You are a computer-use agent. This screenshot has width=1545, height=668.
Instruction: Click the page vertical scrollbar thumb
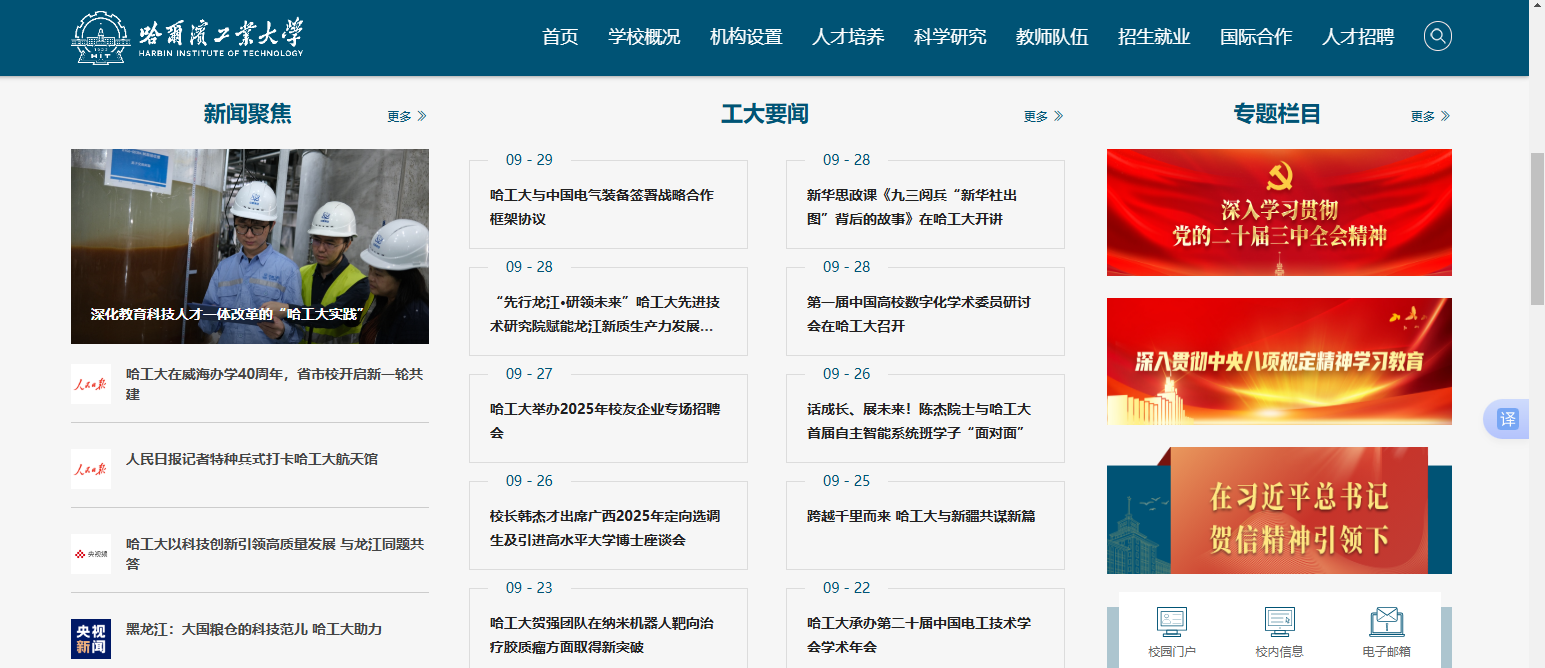click(1537, 228)
